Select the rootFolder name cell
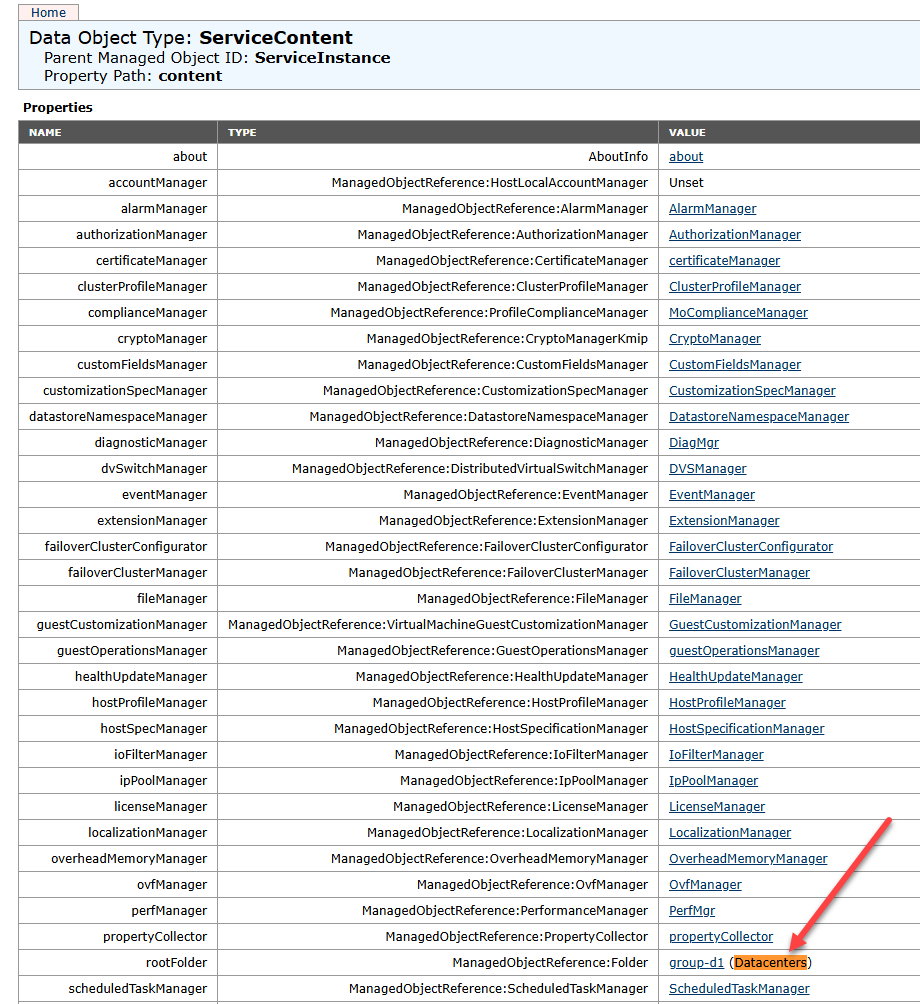This screenshot has width=920, height=1004. click(118, 962)
